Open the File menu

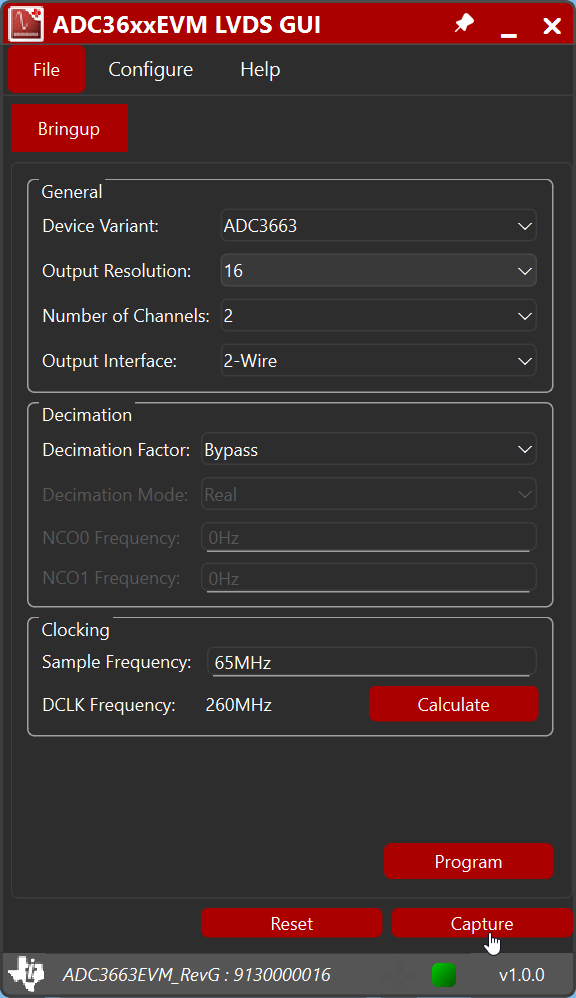coord(46,69)
